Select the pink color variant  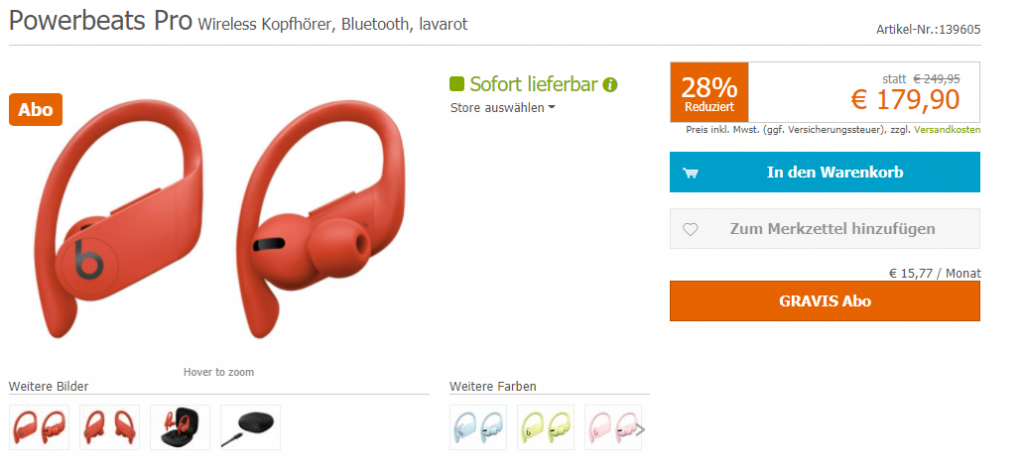611,427
